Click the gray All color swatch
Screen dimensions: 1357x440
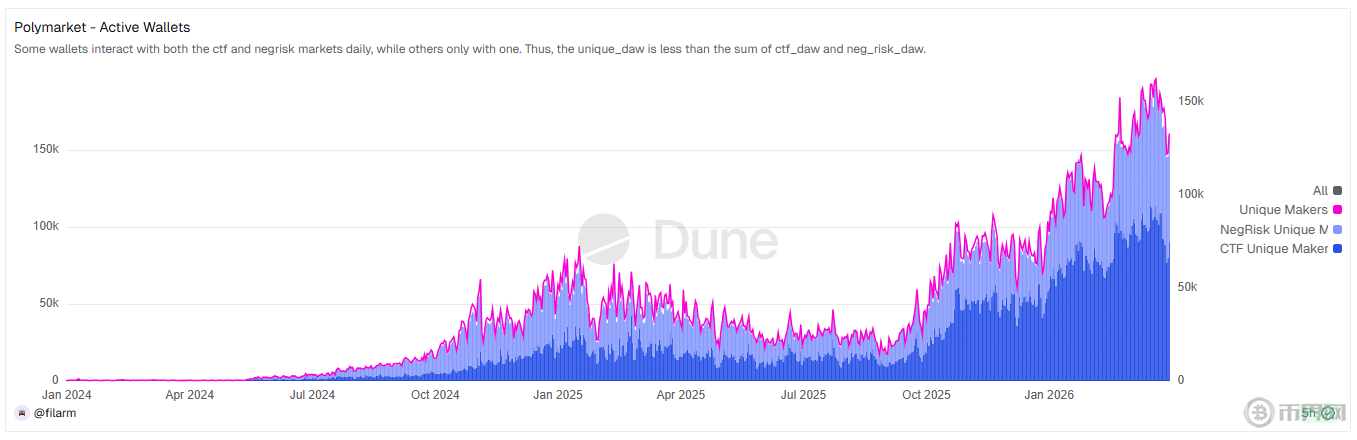(1338, 190)
